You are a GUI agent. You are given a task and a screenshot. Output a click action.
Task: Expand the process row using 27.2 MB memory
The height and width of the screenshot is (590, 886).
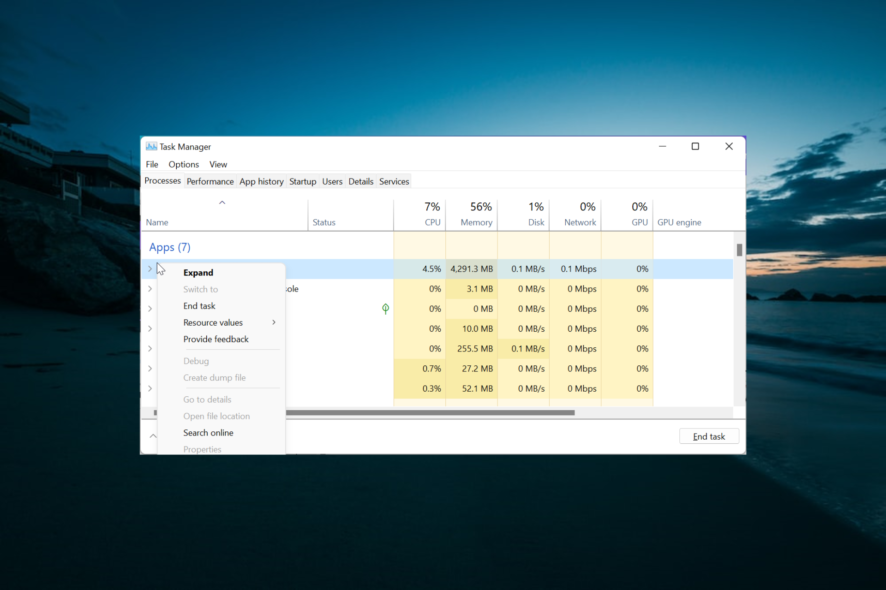pos(150,369)
